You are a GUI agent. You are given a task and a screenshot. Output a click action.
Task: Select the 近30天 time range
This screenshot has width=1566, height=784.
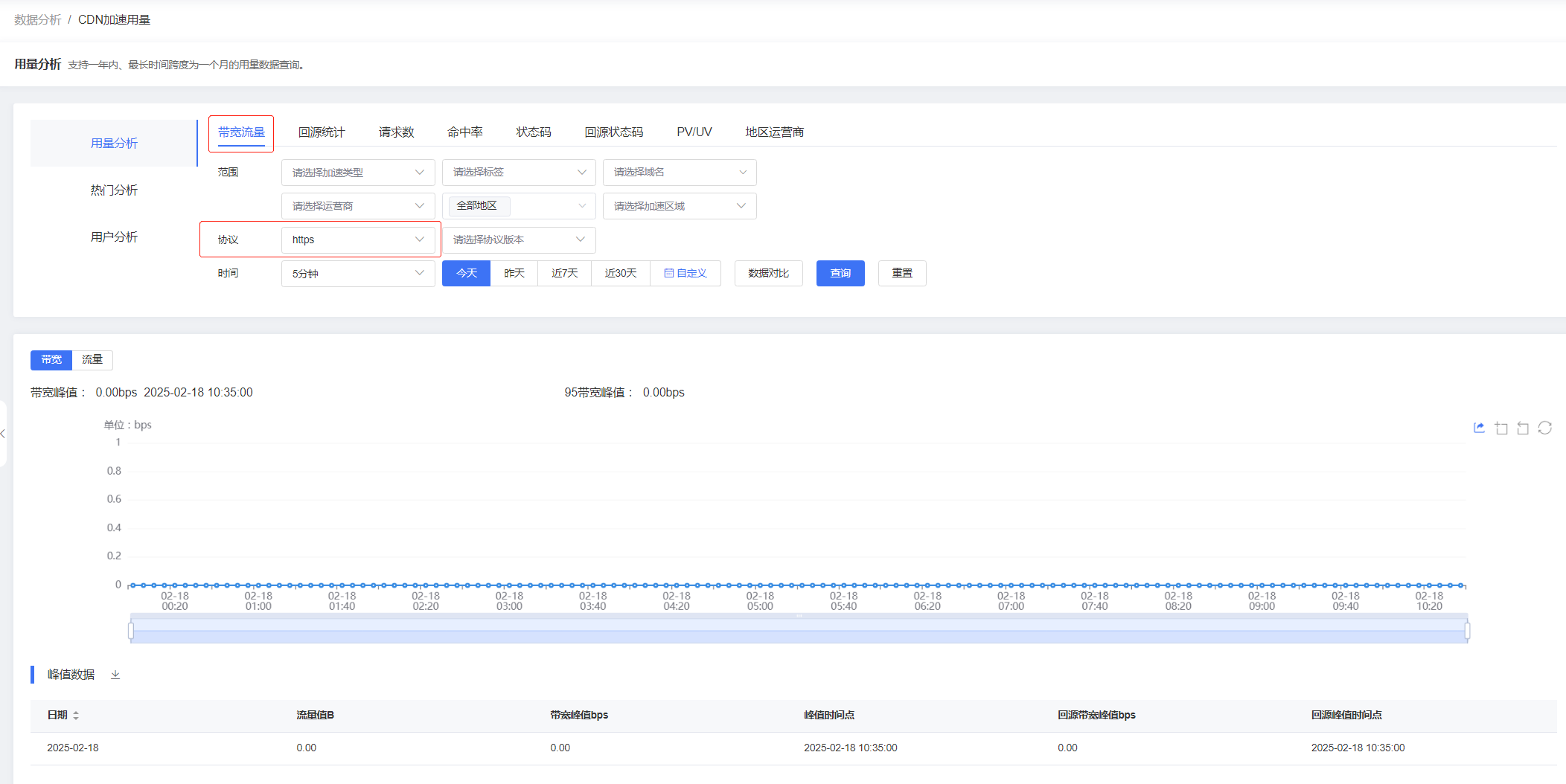point(621,273)
